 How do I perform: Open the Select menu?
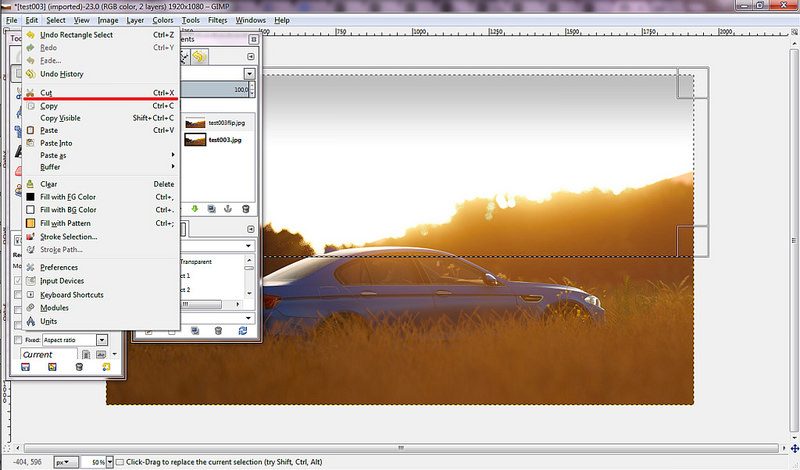pyautogui.click(x=56, y=20)
